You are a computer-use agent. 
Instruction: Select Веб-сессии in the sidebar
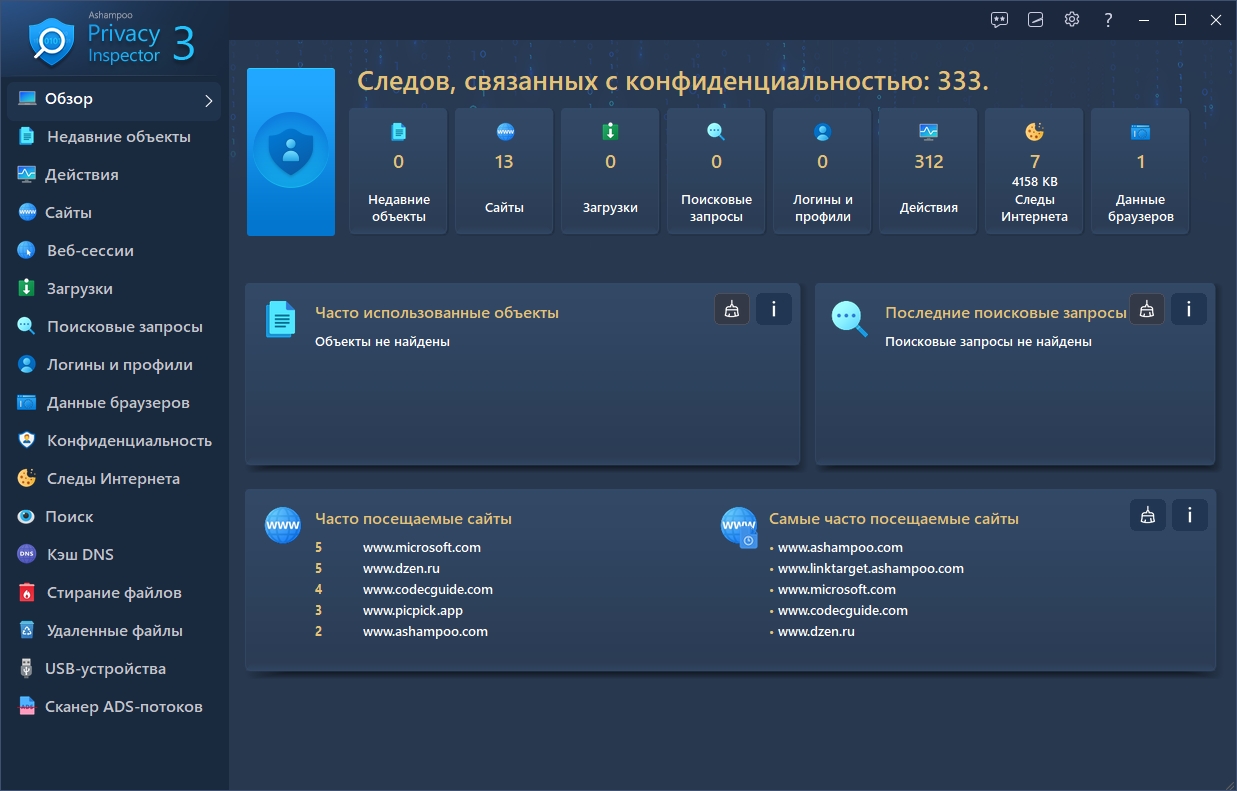click(90, 251)
